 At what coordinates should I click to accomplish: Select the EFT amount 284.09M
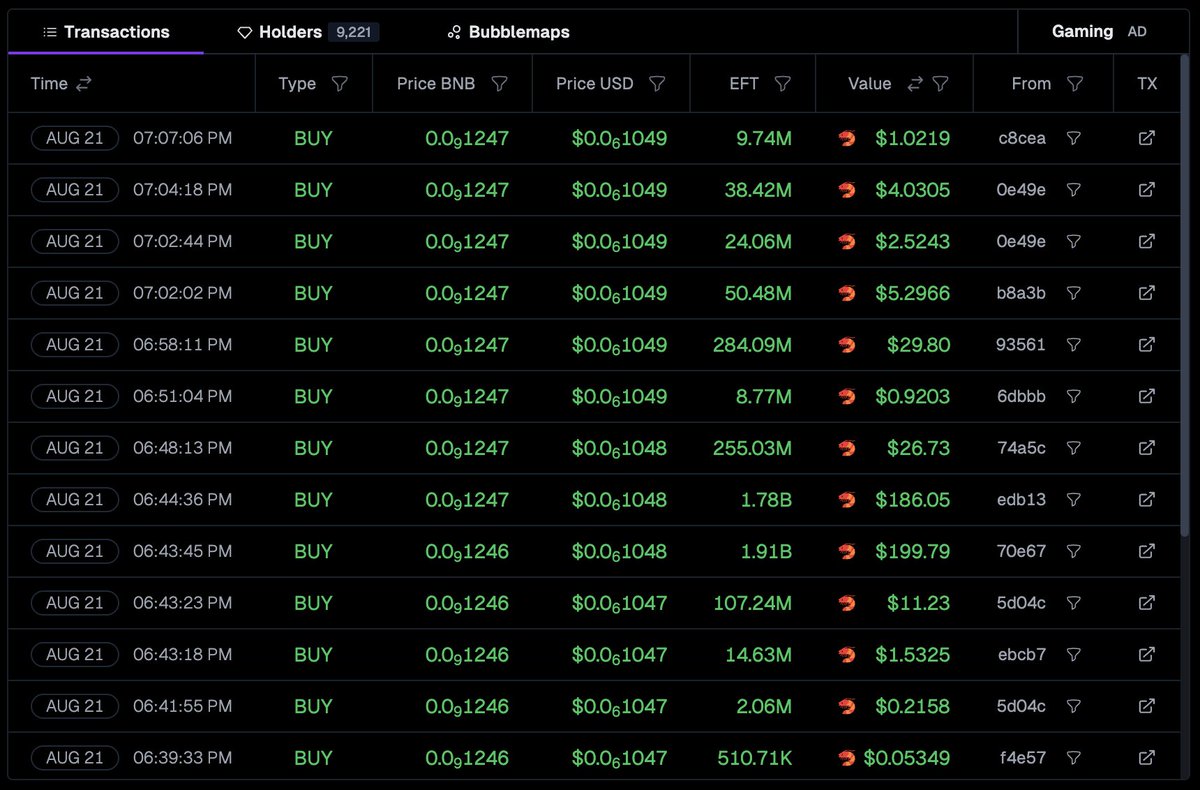coord(752,344)
